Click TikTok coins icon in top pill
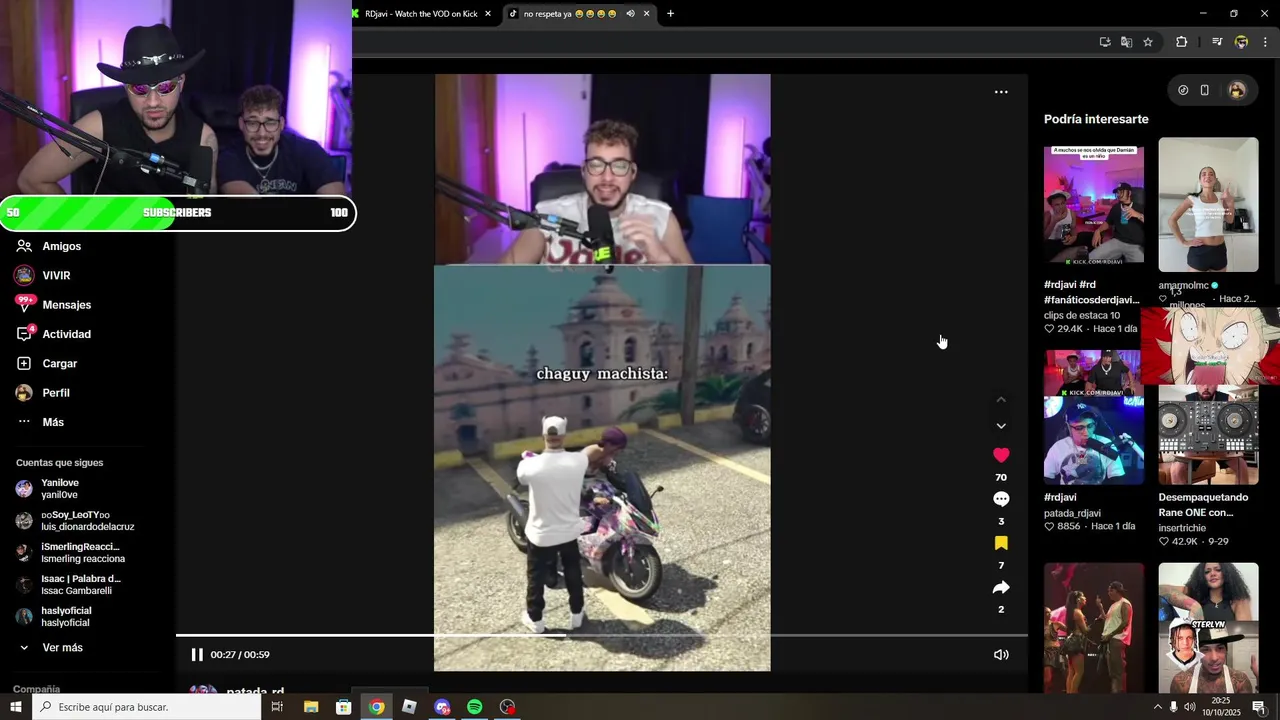This screenshot has height=720, width=1280. (1183, 90)
